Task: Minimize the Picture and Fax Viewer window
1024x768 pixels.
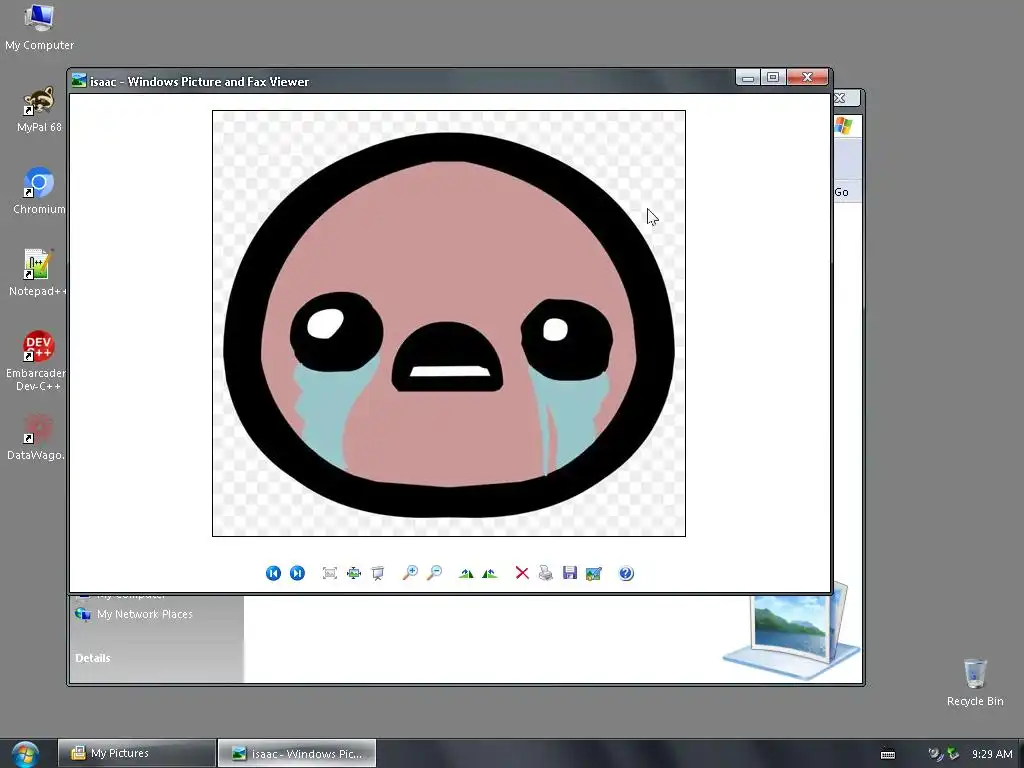Action: (748, 78)
